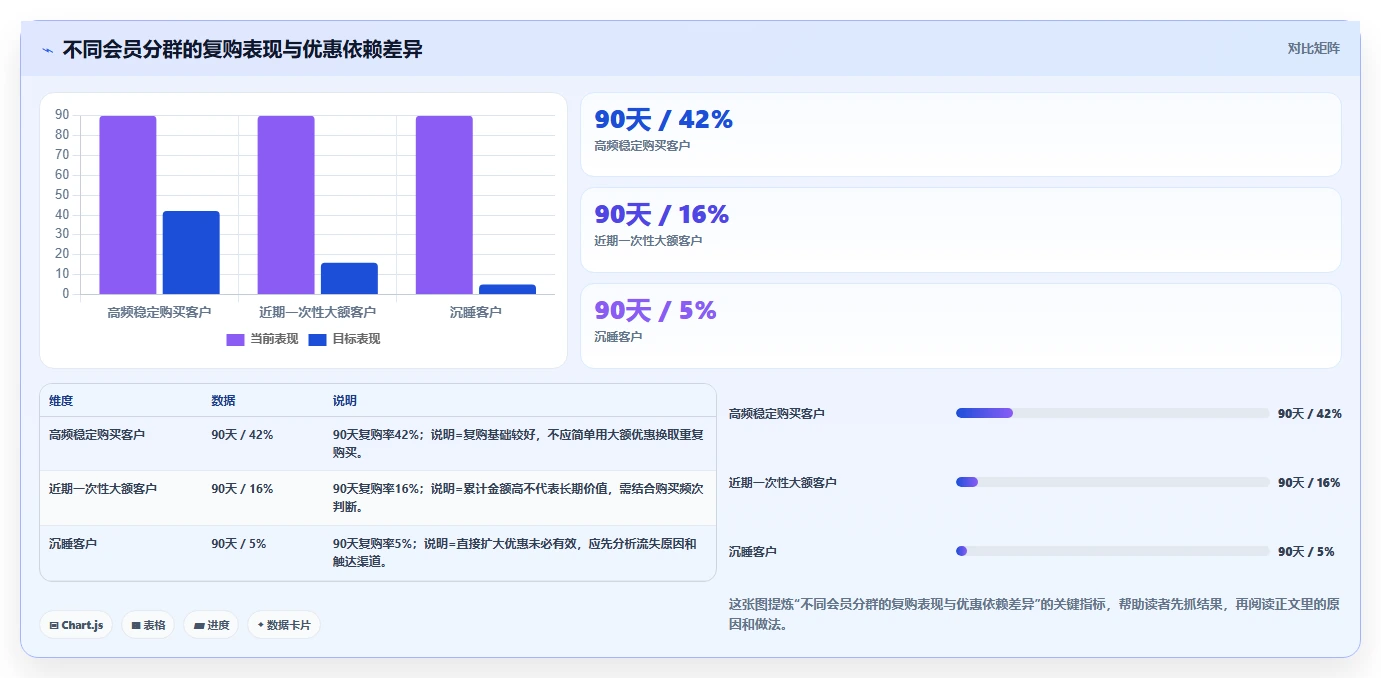Image resolution: width=1381 pixels, height=678 pixels.
Task: Click the purple 当前表现 legend swatch
Action: pos(236,339)
